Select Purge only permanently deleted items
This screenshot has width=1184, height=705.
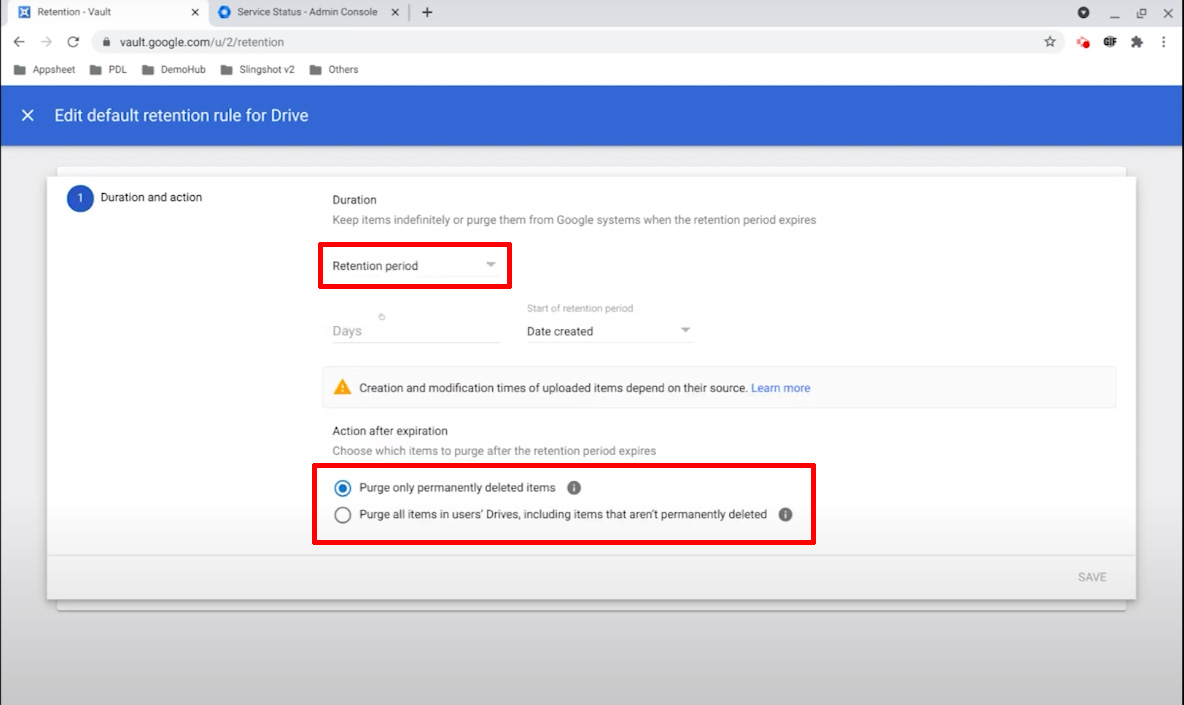[343, 488]
